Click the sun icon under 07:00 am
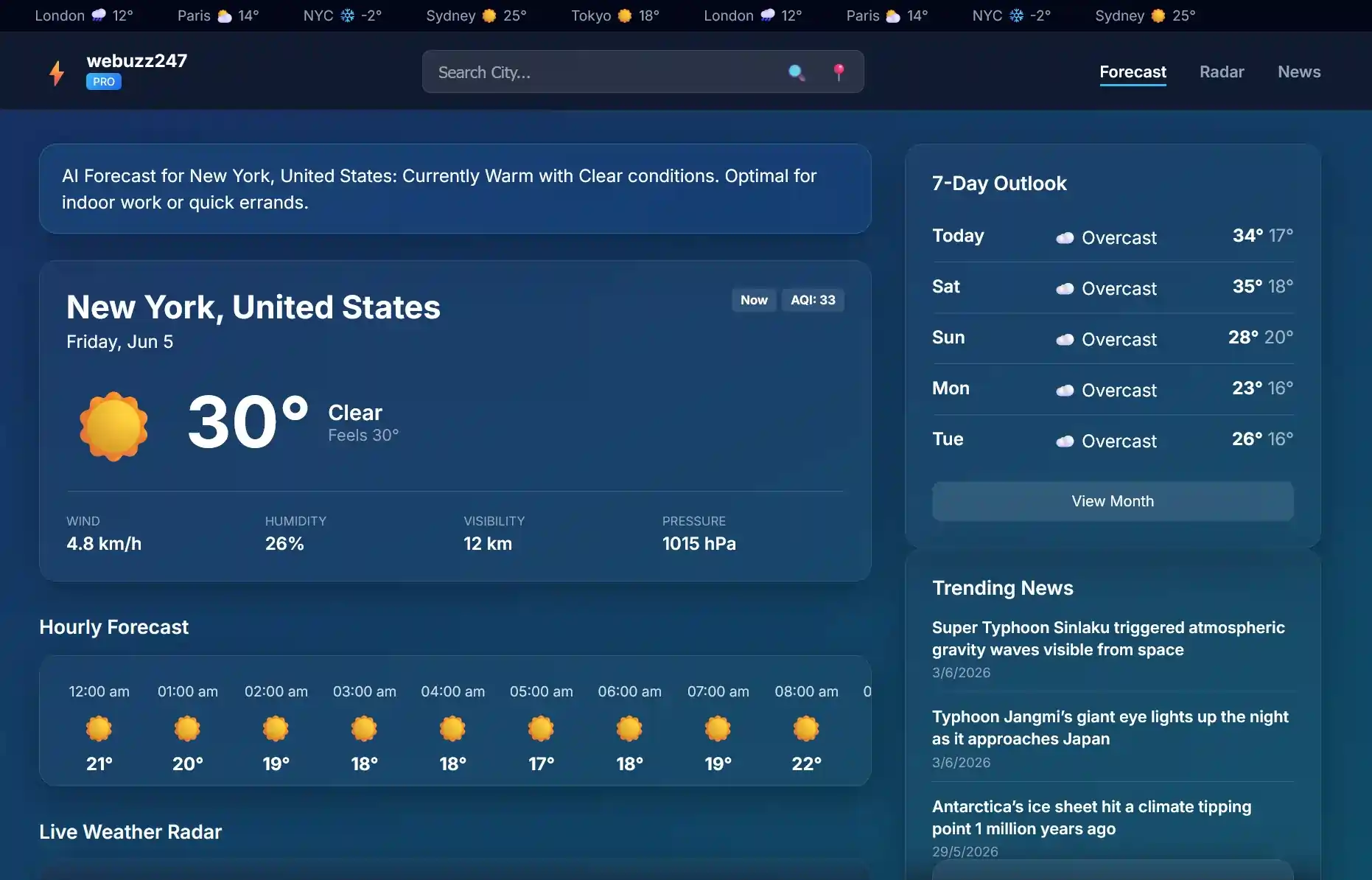 [718, 728]
